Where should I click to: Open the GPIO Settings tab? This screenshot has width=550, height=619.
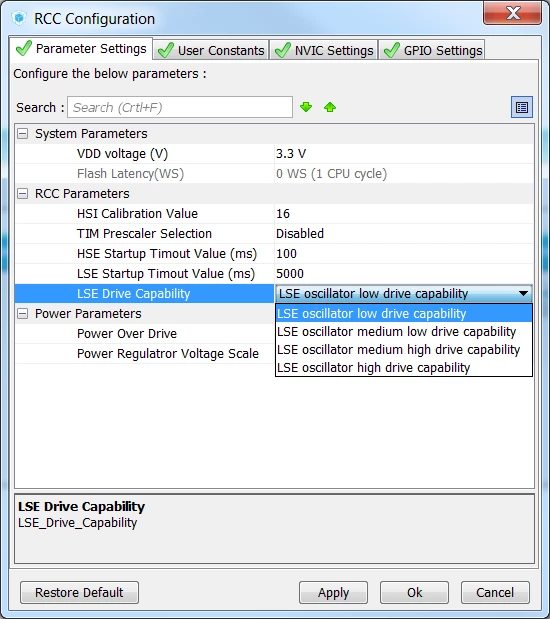pyautogui.click(x=432, y=50)
